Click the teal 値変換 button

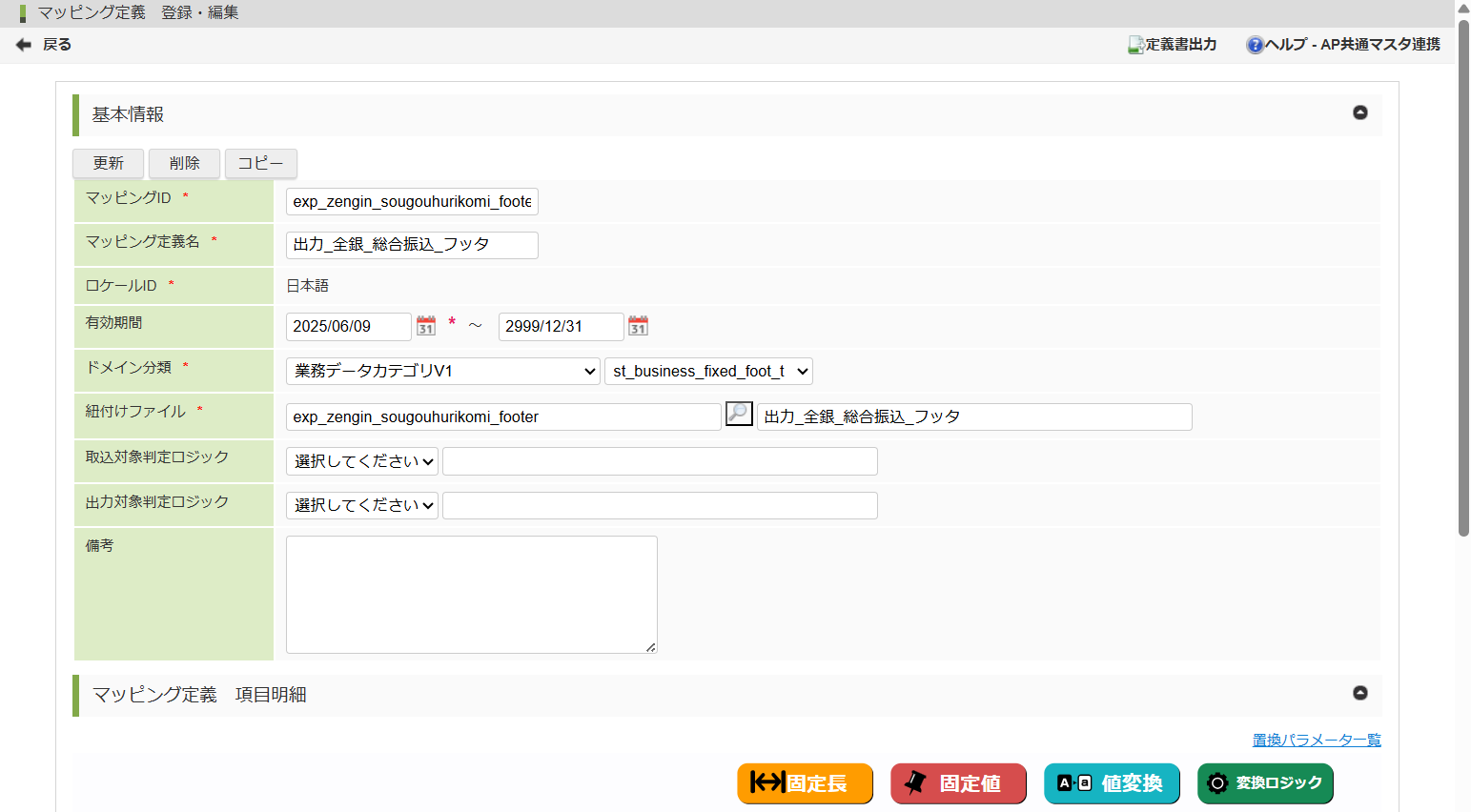coord(1112,783)
